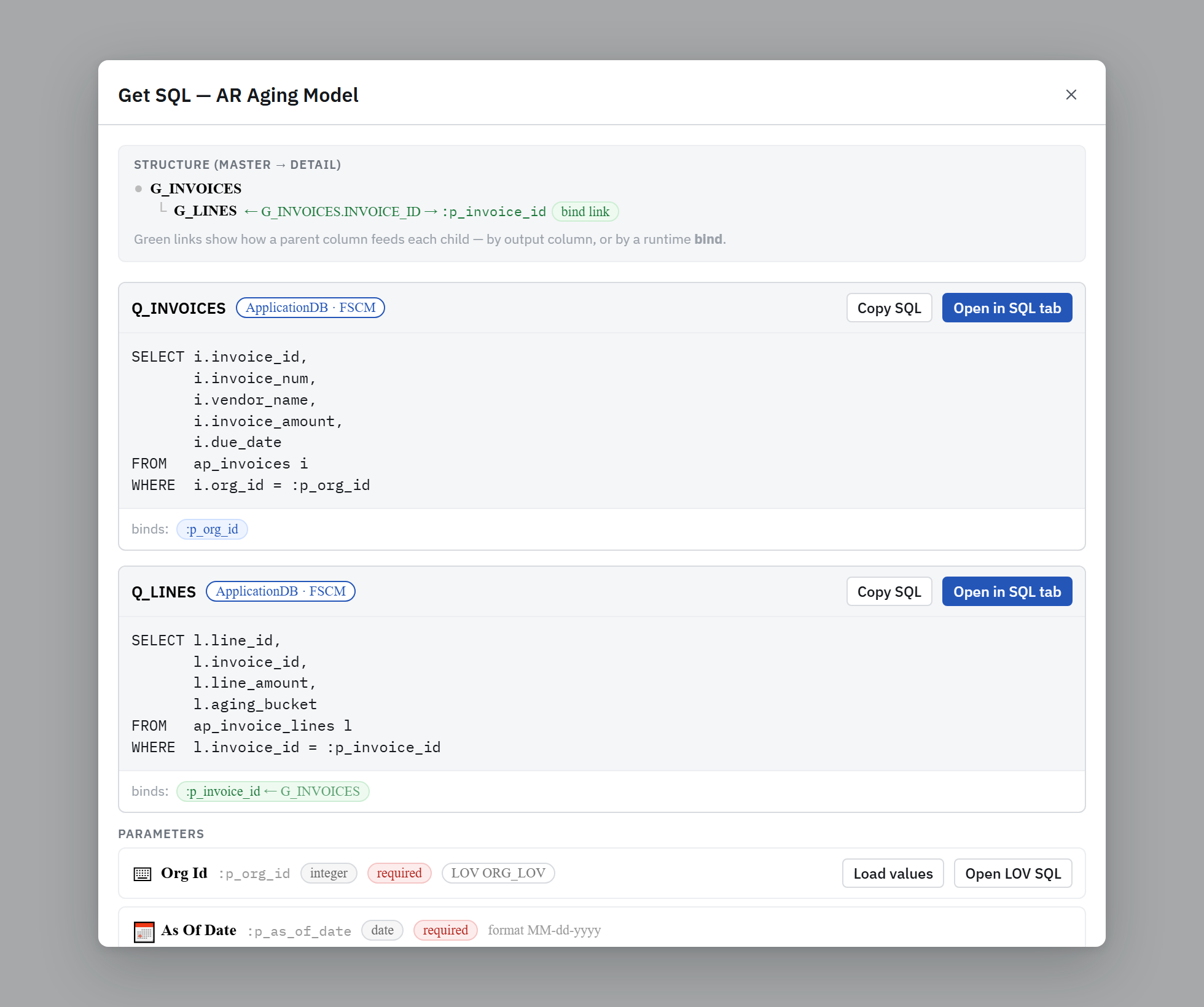Click the 'Q_LINES' query heading
Image resolution: width=1204 pixels, height=1007 pixels.
pyautogui.click(x=163, y=592)
